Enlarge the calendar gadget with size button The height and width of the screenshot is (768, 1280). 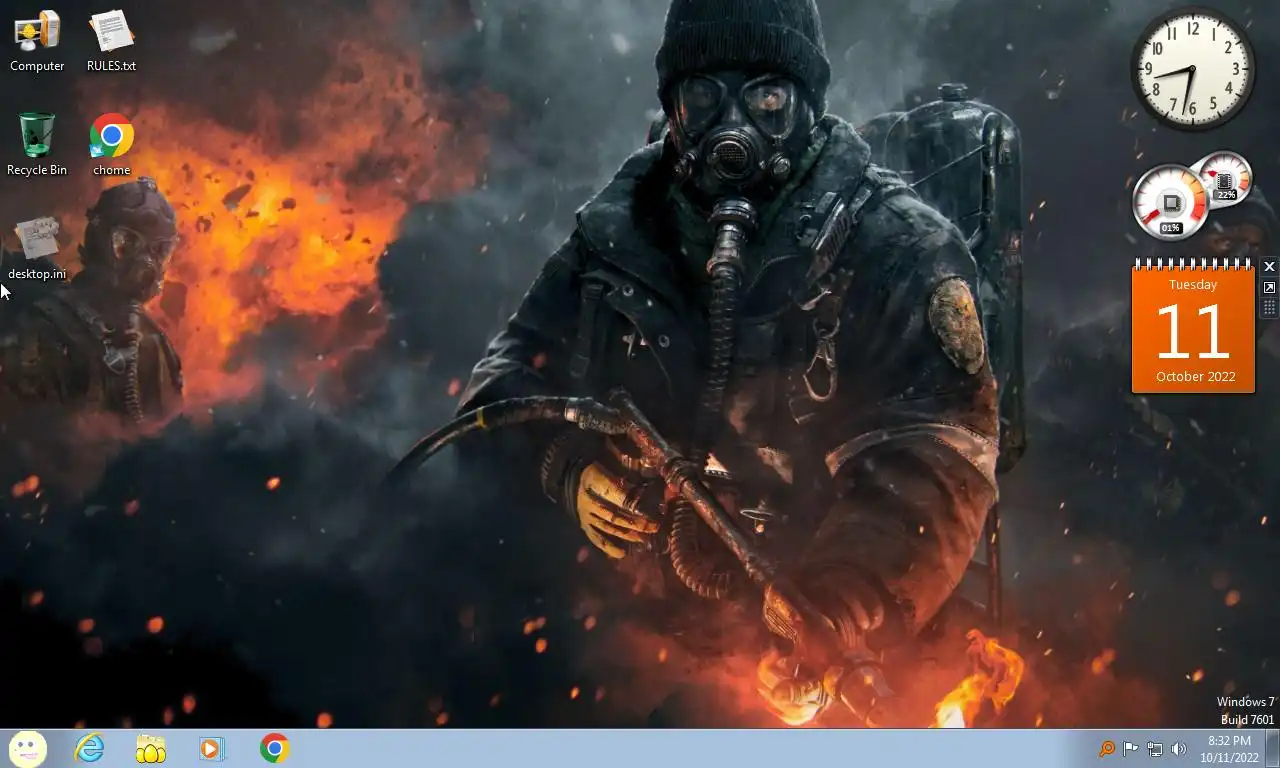[1269, 288]
